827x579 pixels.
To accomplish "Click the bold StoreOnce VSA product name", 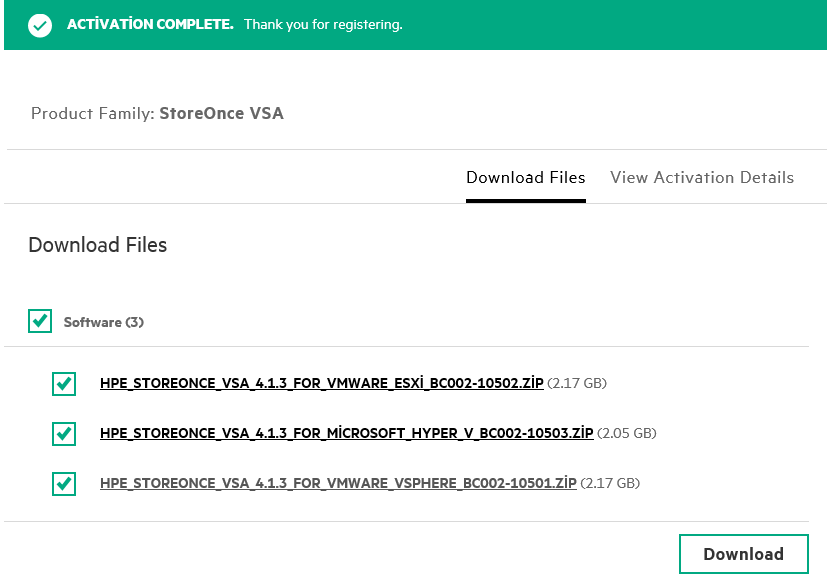I will click(x=222, y=113).
